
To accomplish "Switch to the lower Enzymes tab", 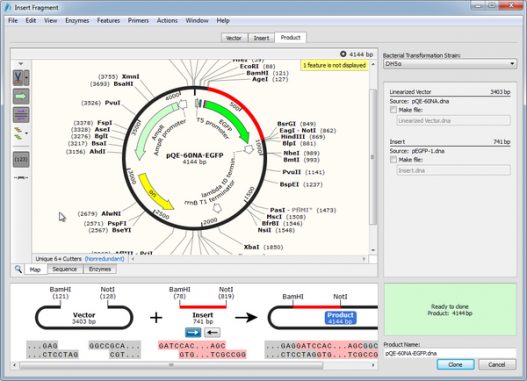I will click(x=99, y=269).
